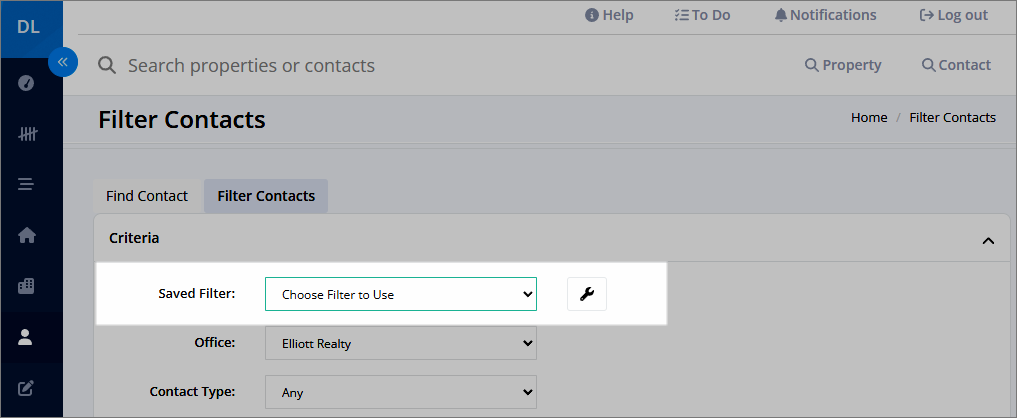Open the person contacts icon in sidebar
Image resolution: width=1017 pixels, height=418 pixels.
click(x=26, y=336)
